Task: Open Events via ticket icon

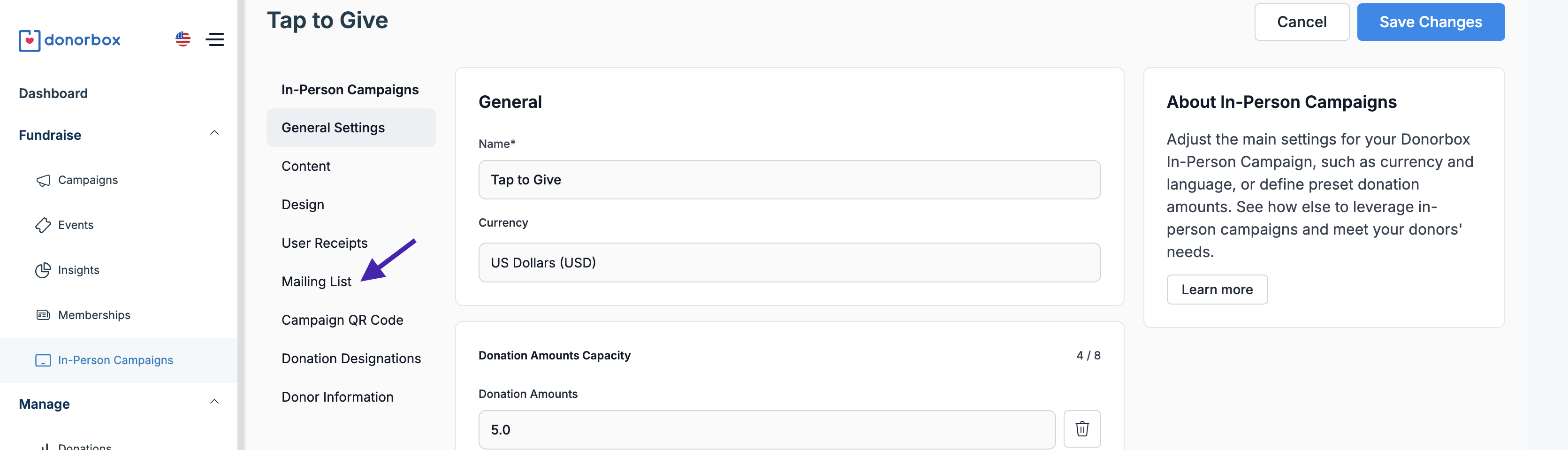Action: point(43,225)
